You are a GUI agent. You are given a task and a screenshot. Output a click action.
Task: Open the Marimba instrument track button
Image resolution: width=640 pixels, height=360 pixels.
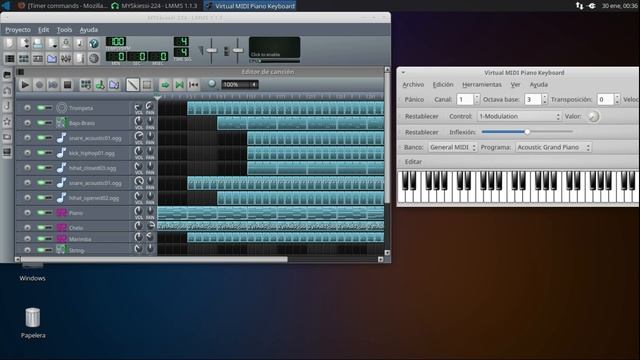point(92,239)
